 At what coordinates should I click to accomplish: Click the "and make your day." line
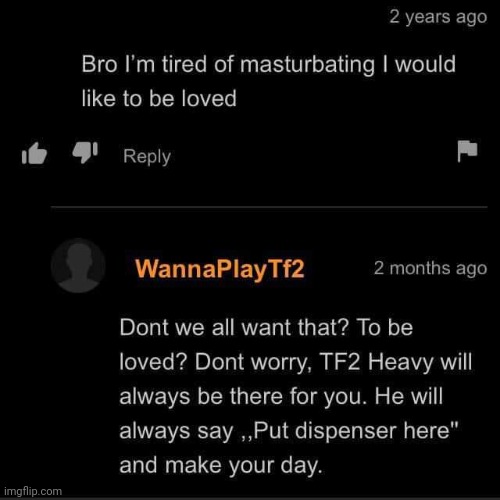221,465
